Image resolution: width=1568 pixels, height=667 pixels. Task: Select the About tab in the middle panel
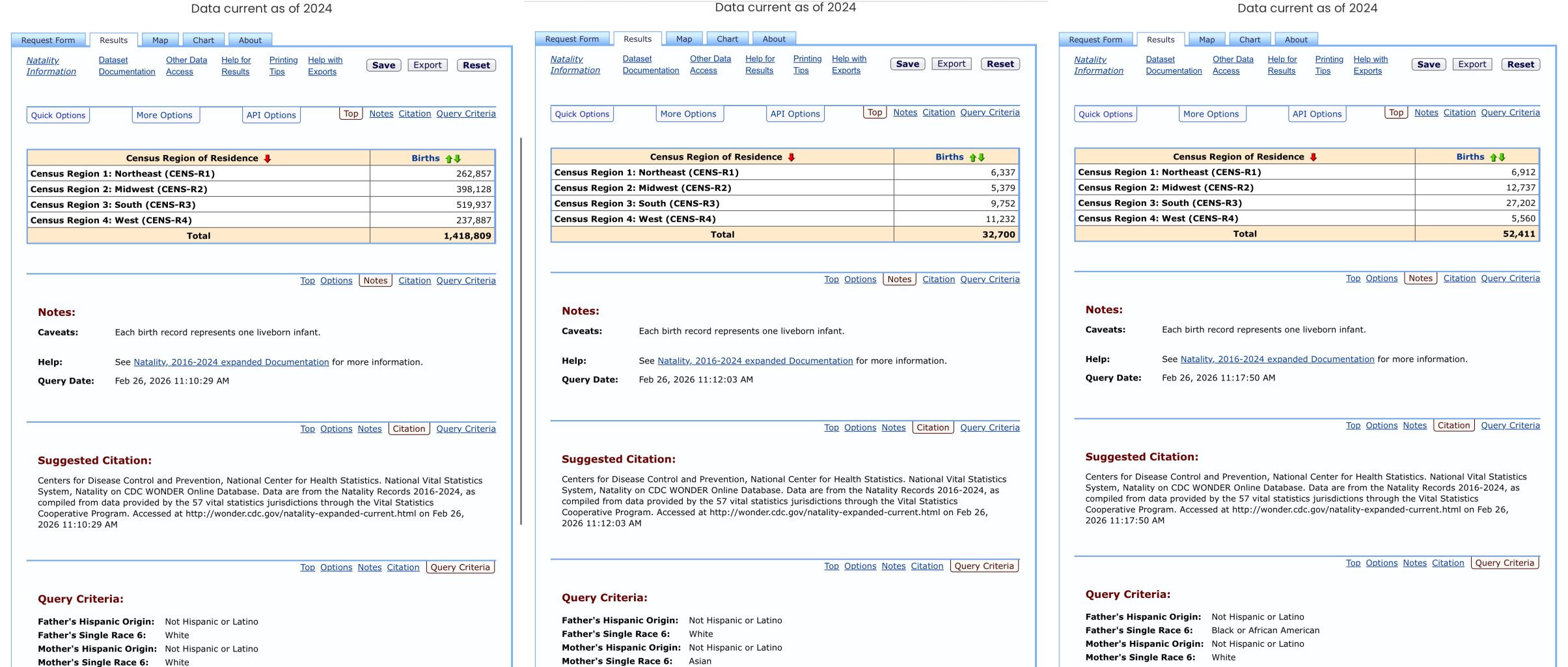click(774, 39)
